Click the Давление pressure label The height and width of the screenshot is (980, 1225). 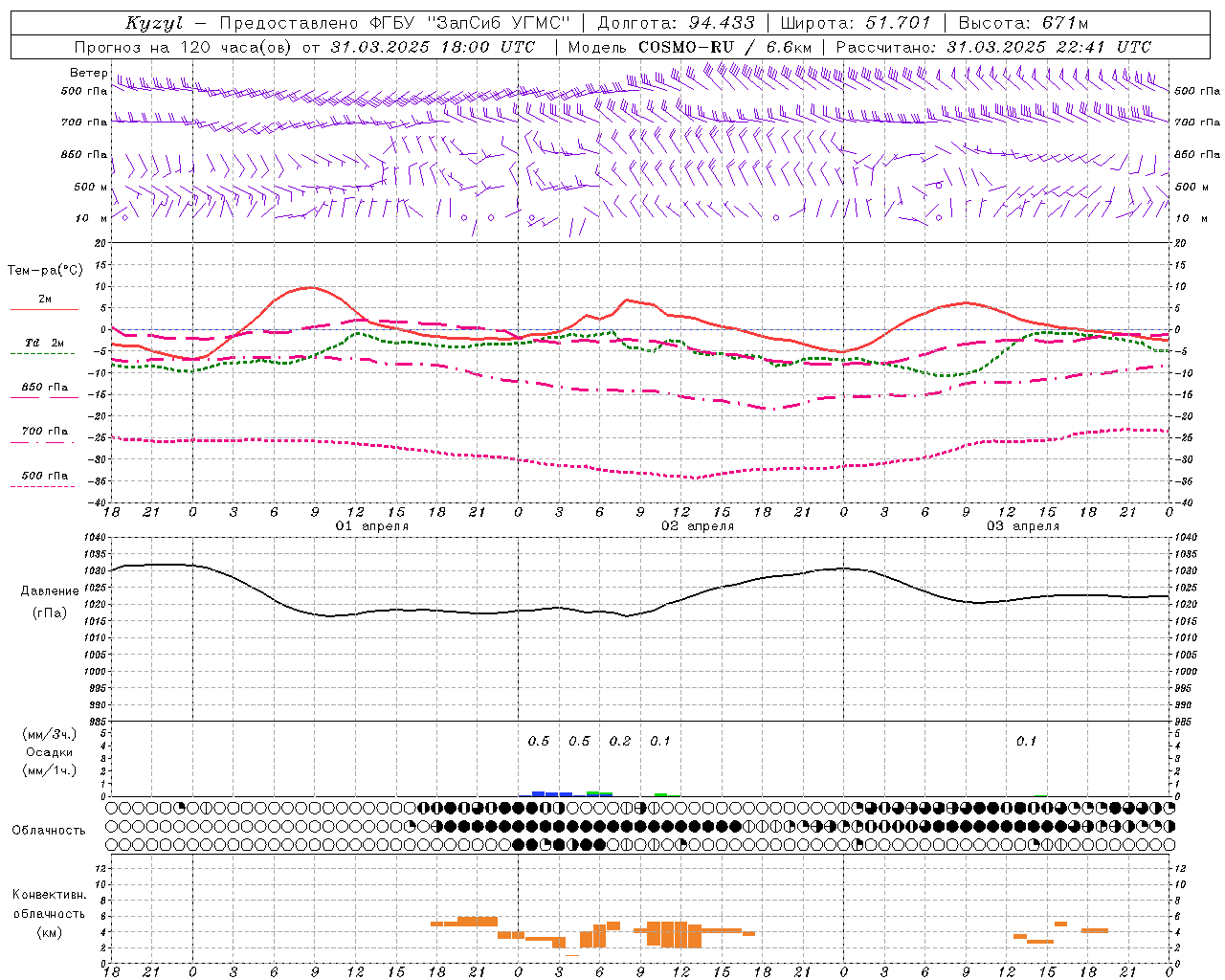tap(49, 591)
